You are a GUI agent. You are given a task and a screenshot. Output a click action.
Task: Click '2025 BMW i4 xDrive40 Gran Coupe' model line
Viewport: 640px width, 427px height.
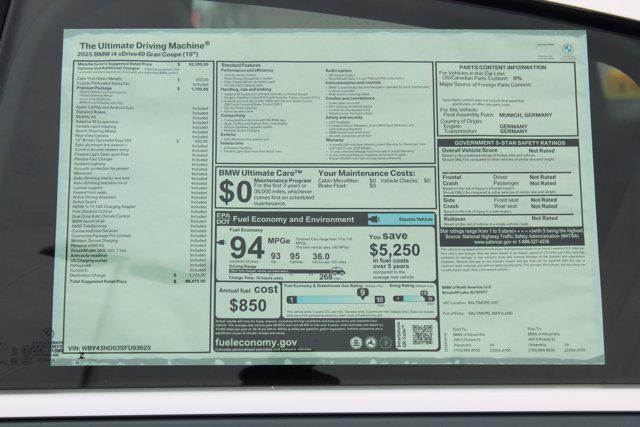[x=138, y=54]
